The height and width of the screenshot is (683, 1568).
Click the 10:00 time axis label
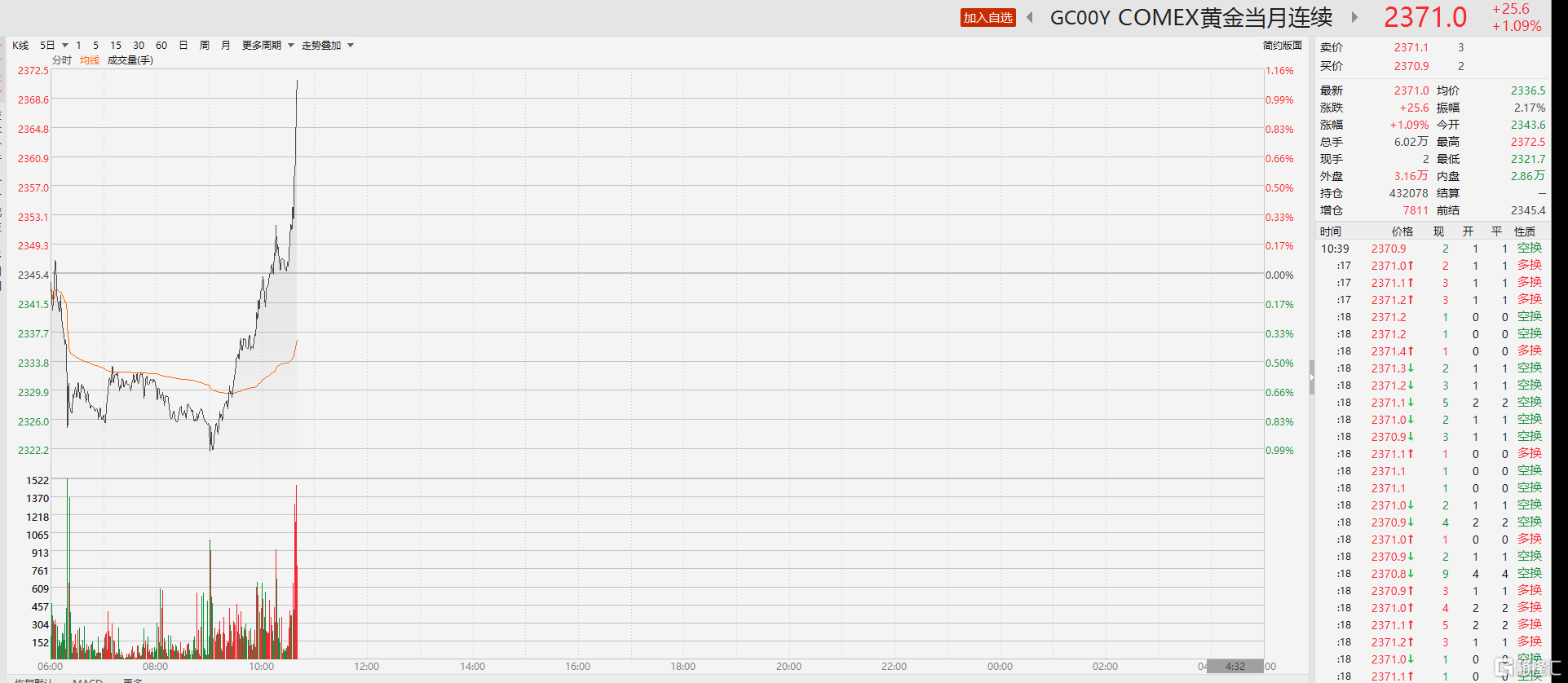(x=261, y=667)
